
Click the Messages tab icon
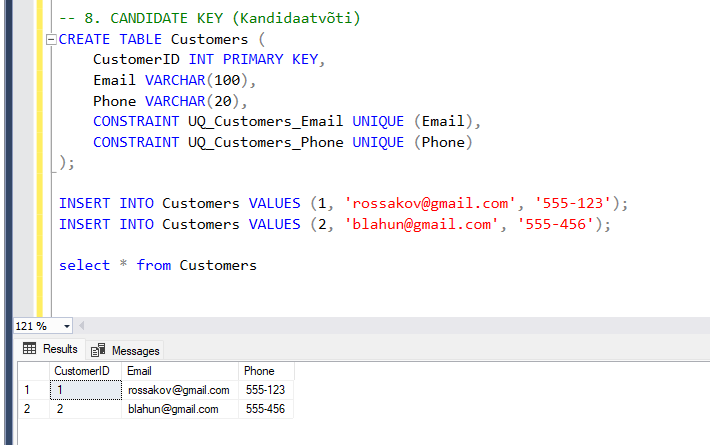(98, 350)
